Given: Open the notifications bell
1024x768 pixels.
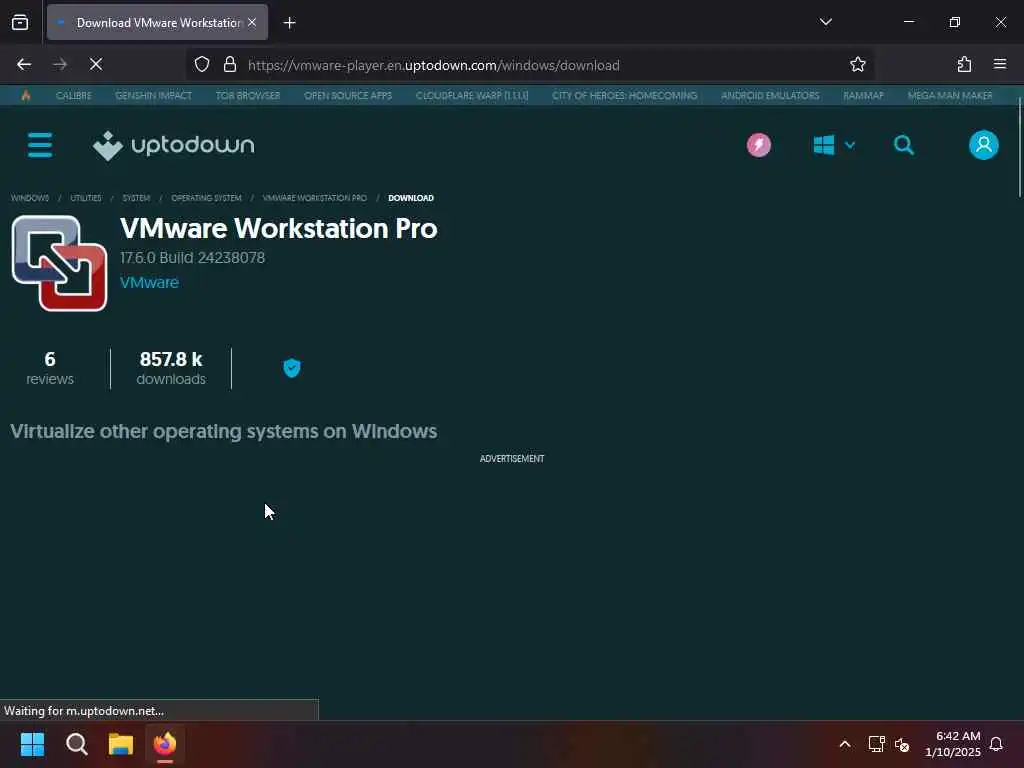Looking at the screenshot, I should pos(997,744).
